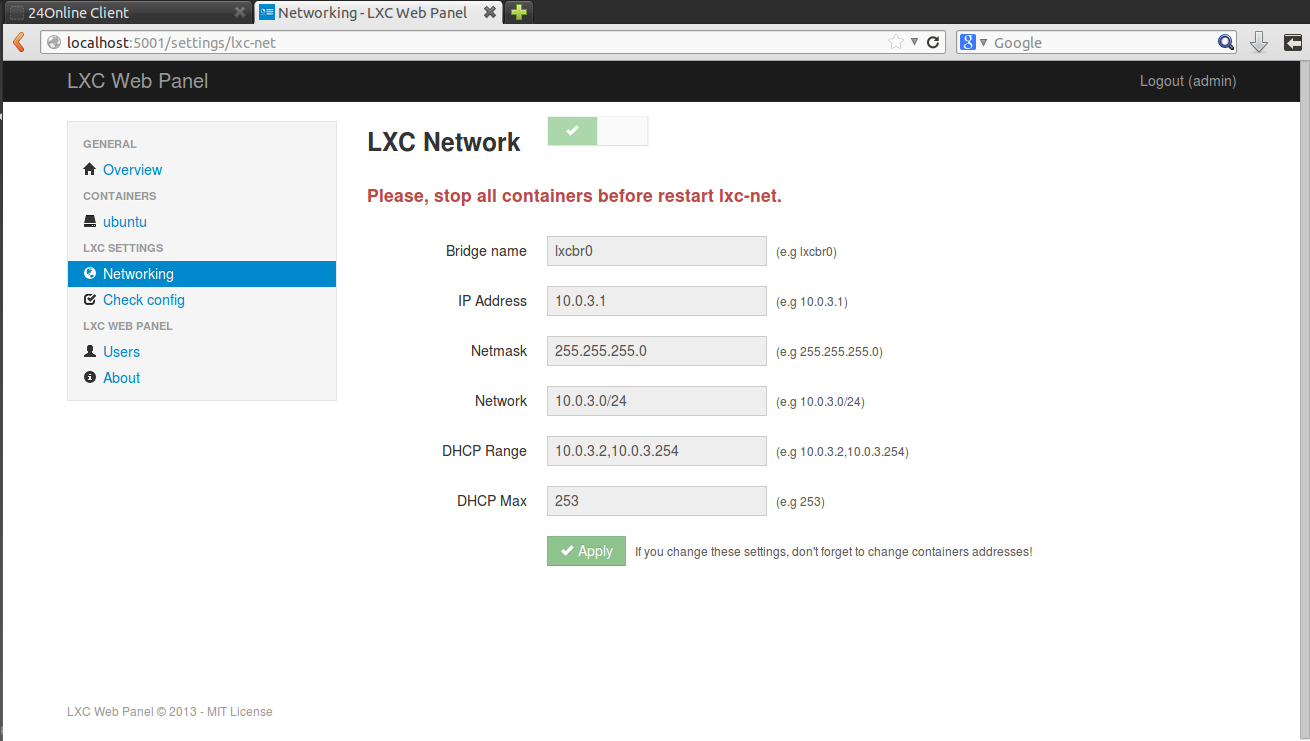The height and width of the screenshot is (741, 1310).
Task: Open the search engine dropdown arrow
Action: click(x=983, y=42)
